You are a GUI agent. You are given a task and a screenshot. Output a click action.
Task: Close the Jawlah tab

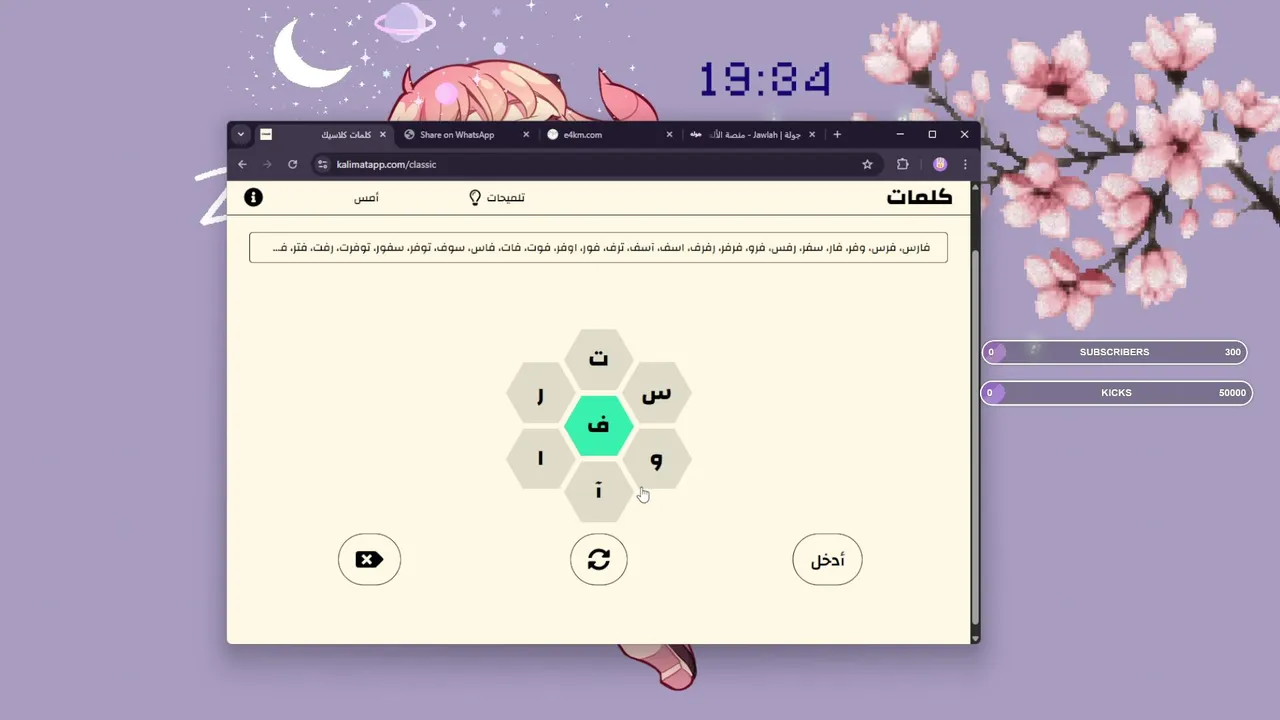812,135
